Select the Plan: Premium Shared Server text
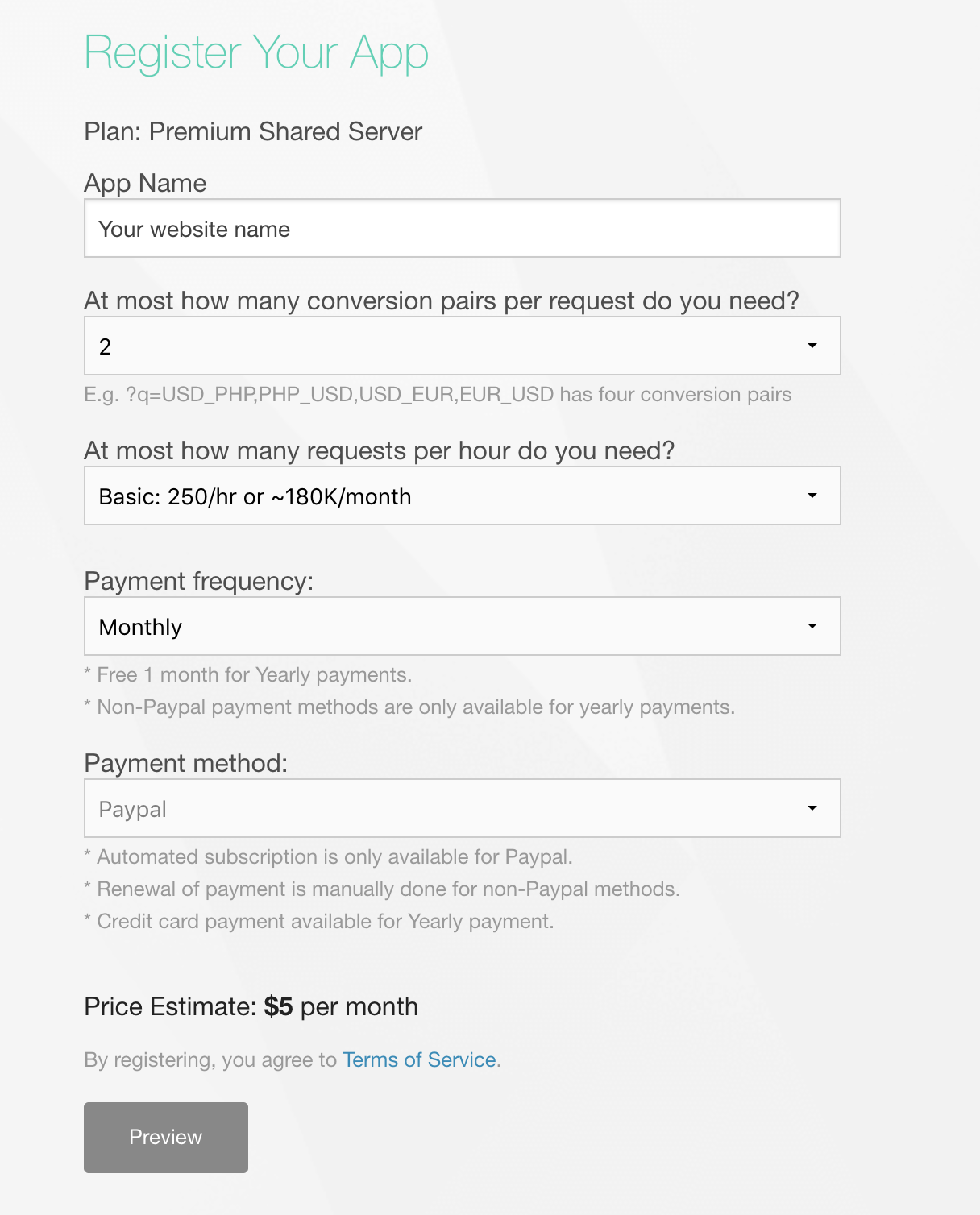 point(253,131)
